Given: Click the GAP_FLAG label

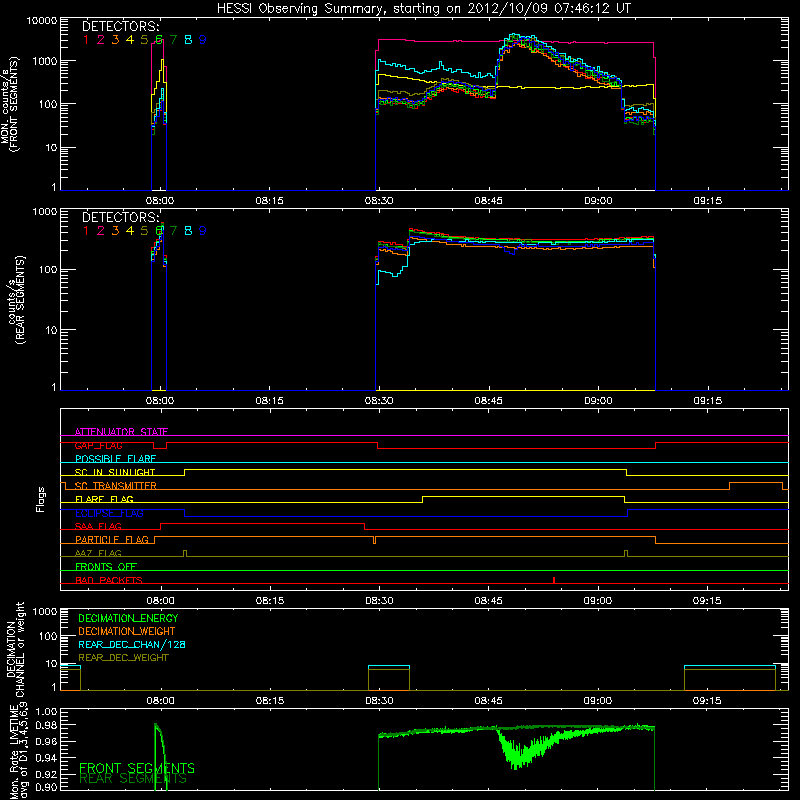Looking at the screenshot, I should [x=98, y=445].
